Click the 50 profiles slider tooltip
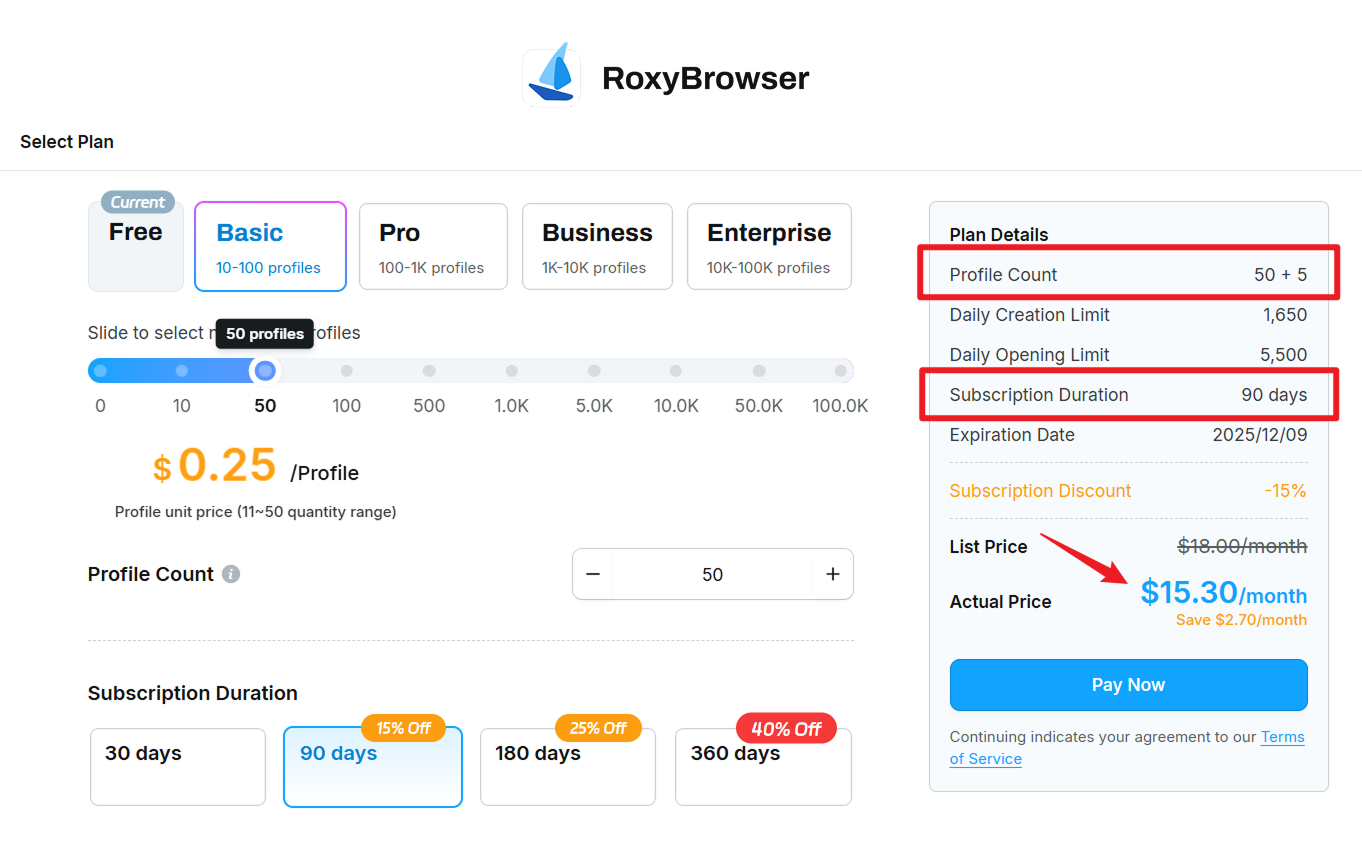The height and width of the screenshot is (846, 1362). [x=264, y=333]
